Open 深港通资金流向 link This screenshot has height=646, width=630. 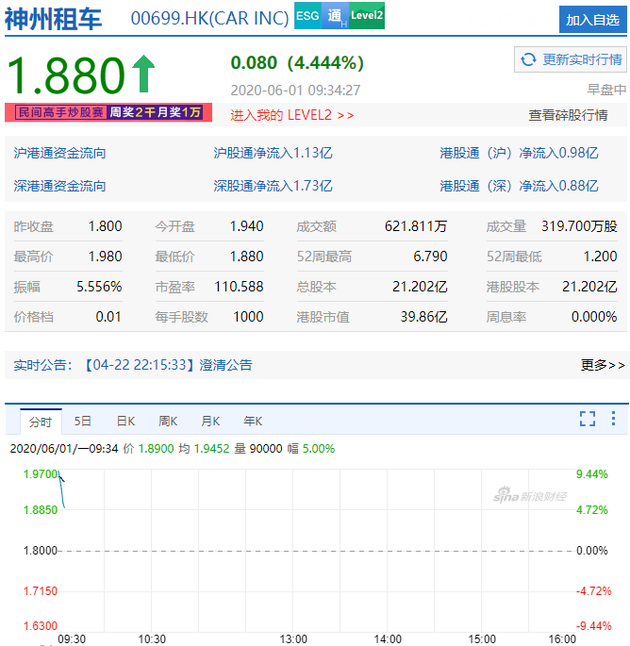click(60, 186)
